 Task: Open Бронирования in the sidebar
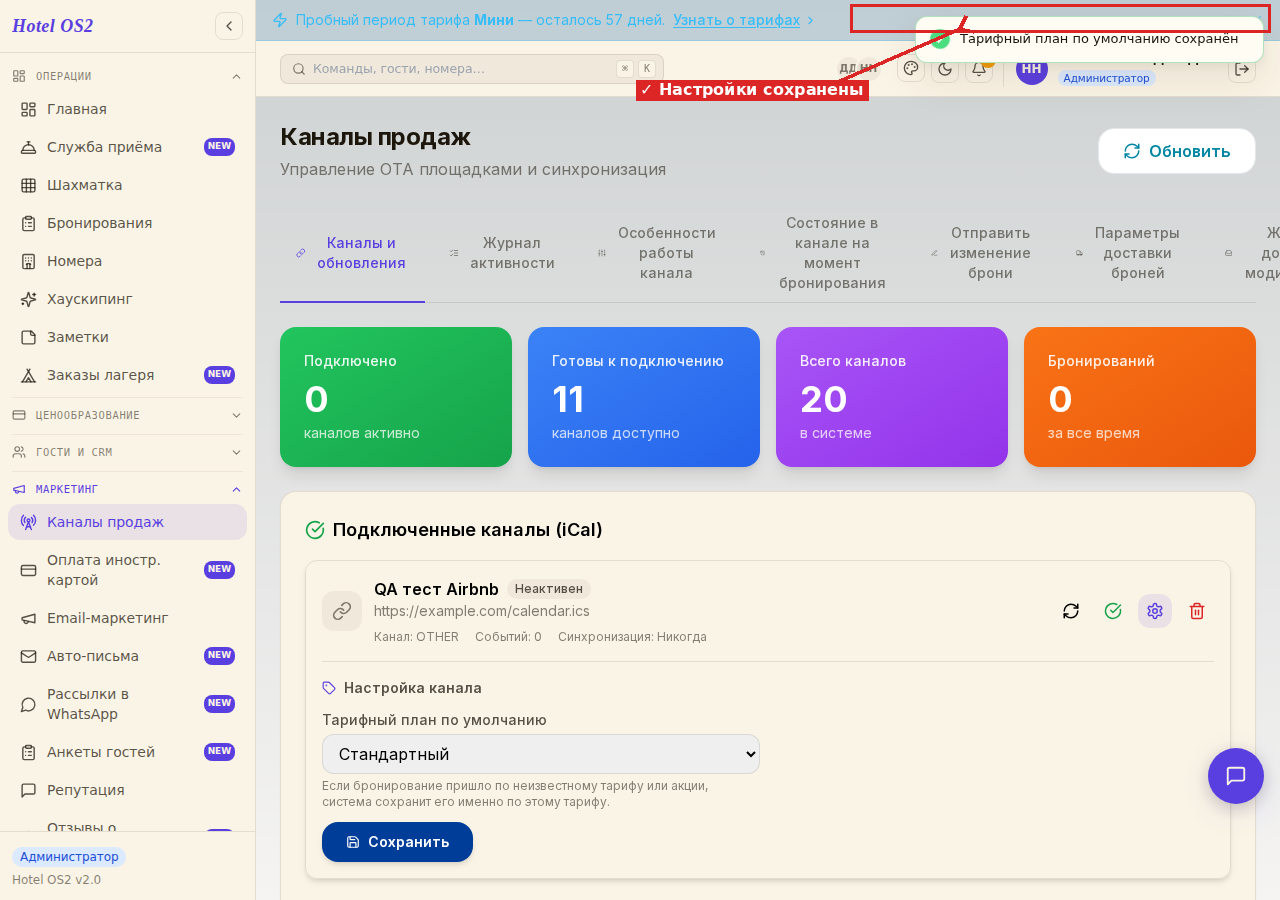(x=127, y=223)
